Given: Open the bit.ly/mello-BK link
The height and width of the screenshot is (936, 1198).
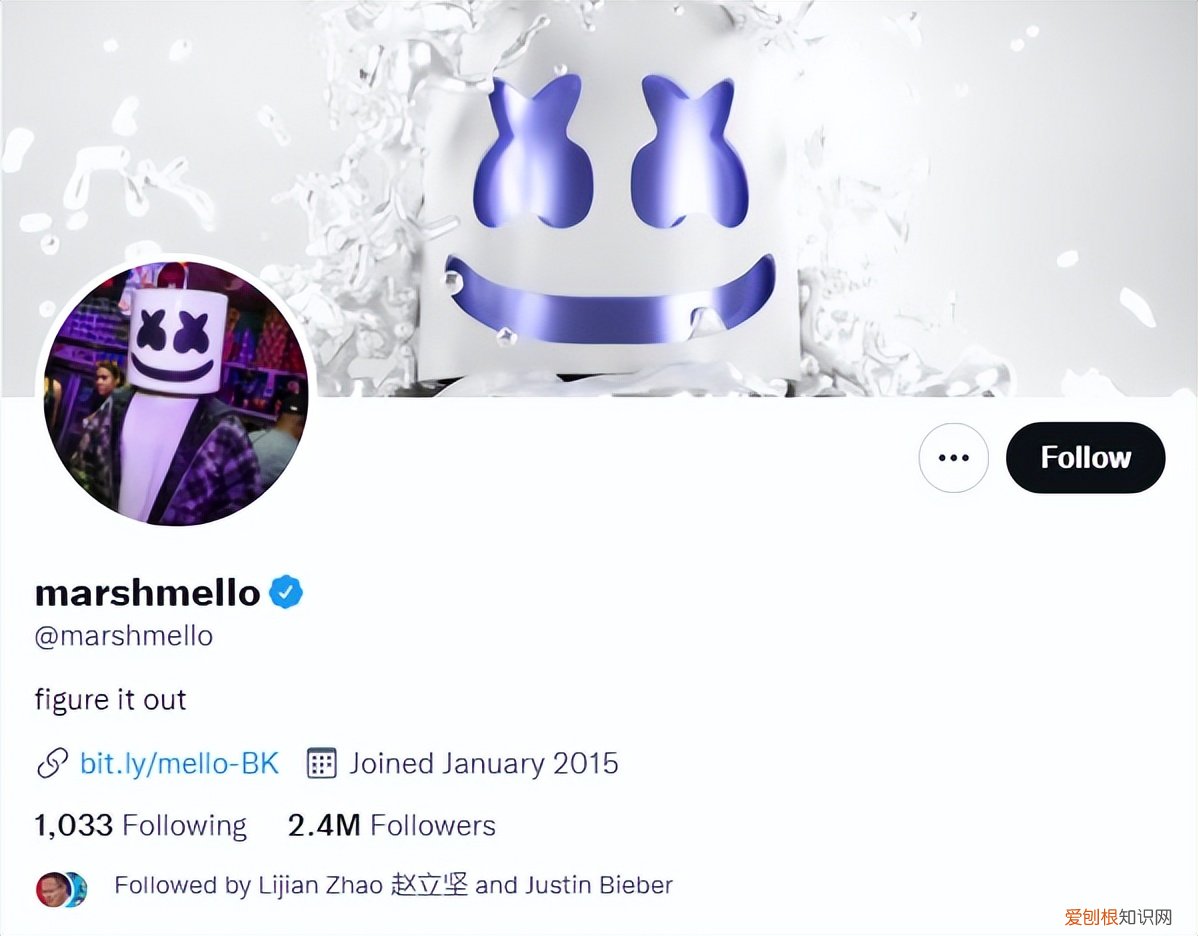Looking at the screenshot, I should 180,763.
